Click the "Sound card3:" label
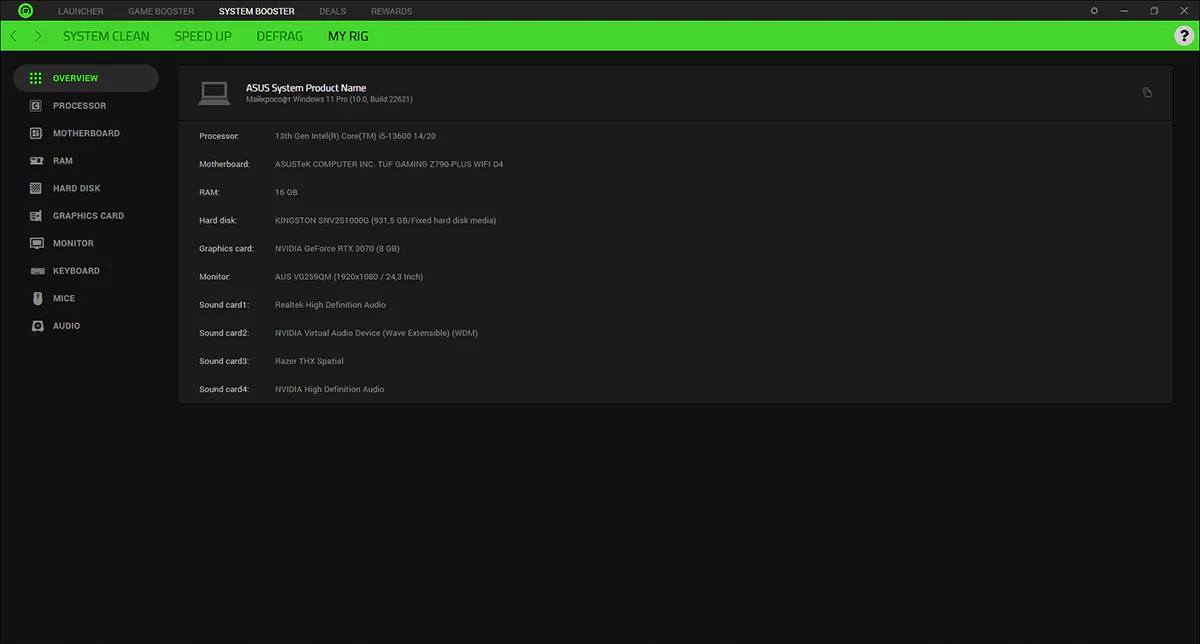 [x=224, y=361]
